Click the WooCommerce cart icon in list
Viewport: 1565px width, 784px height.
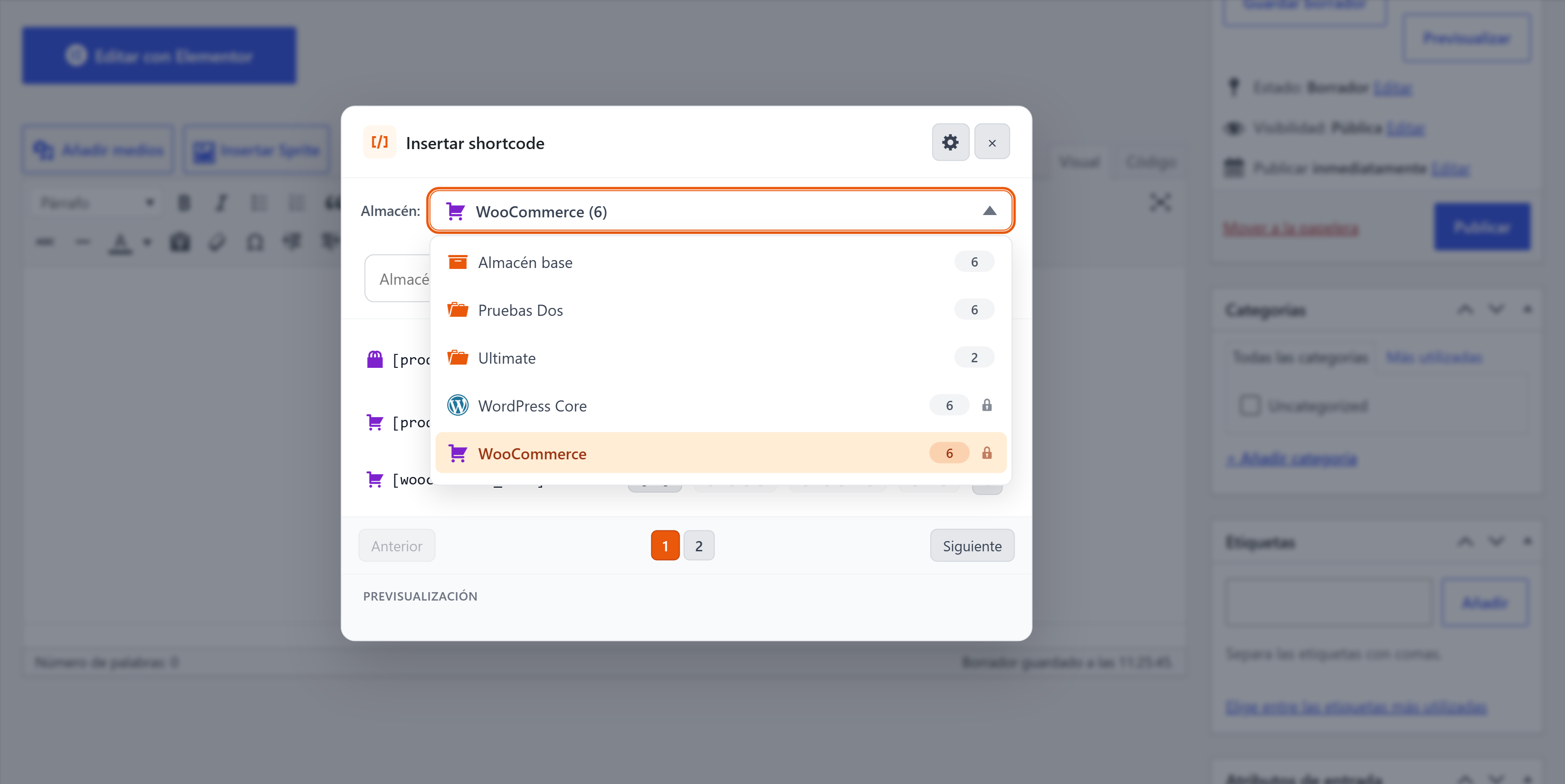pos(458,453)
